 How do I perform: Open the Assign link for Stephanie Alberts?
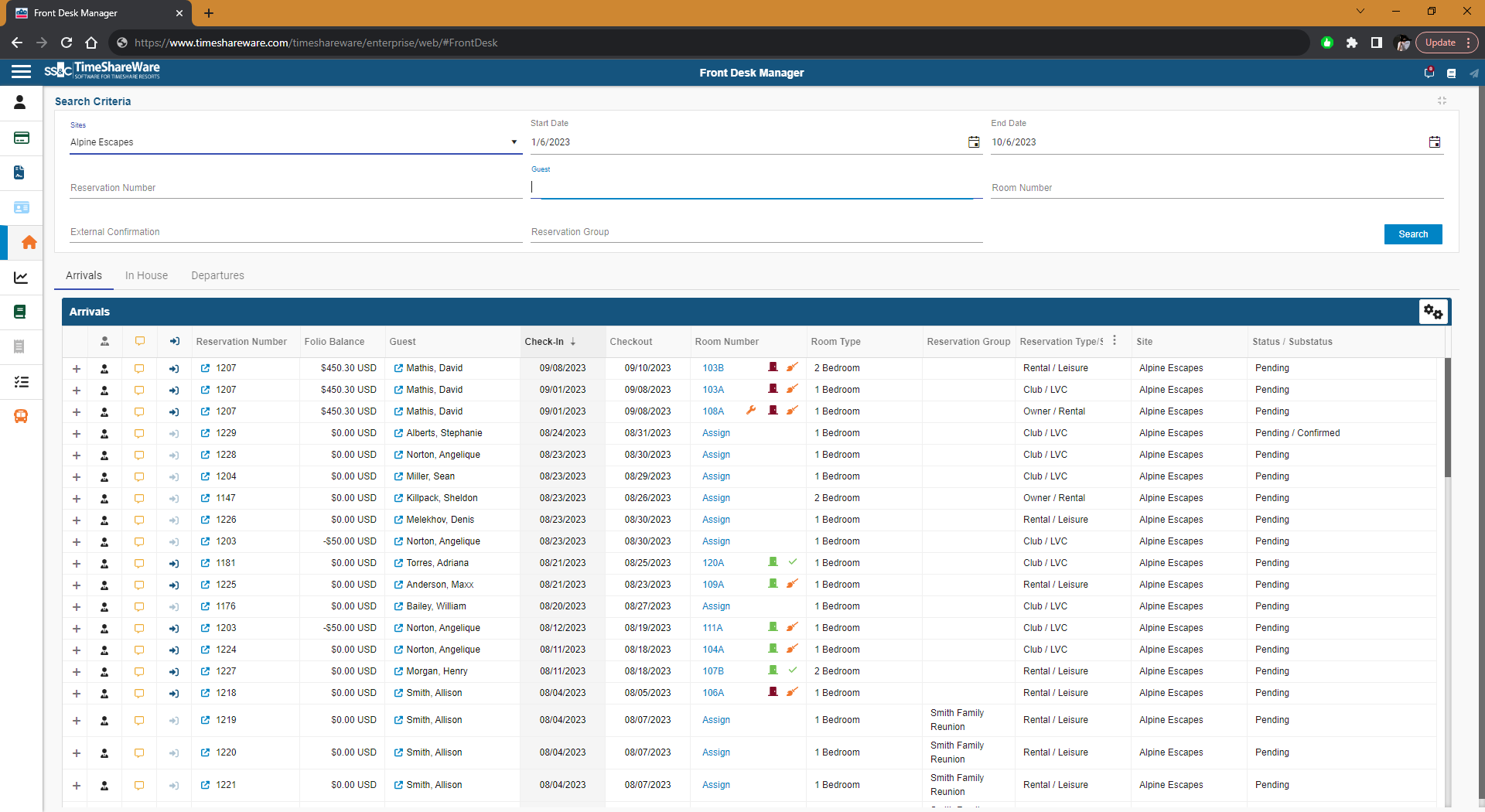coord(715,433)
